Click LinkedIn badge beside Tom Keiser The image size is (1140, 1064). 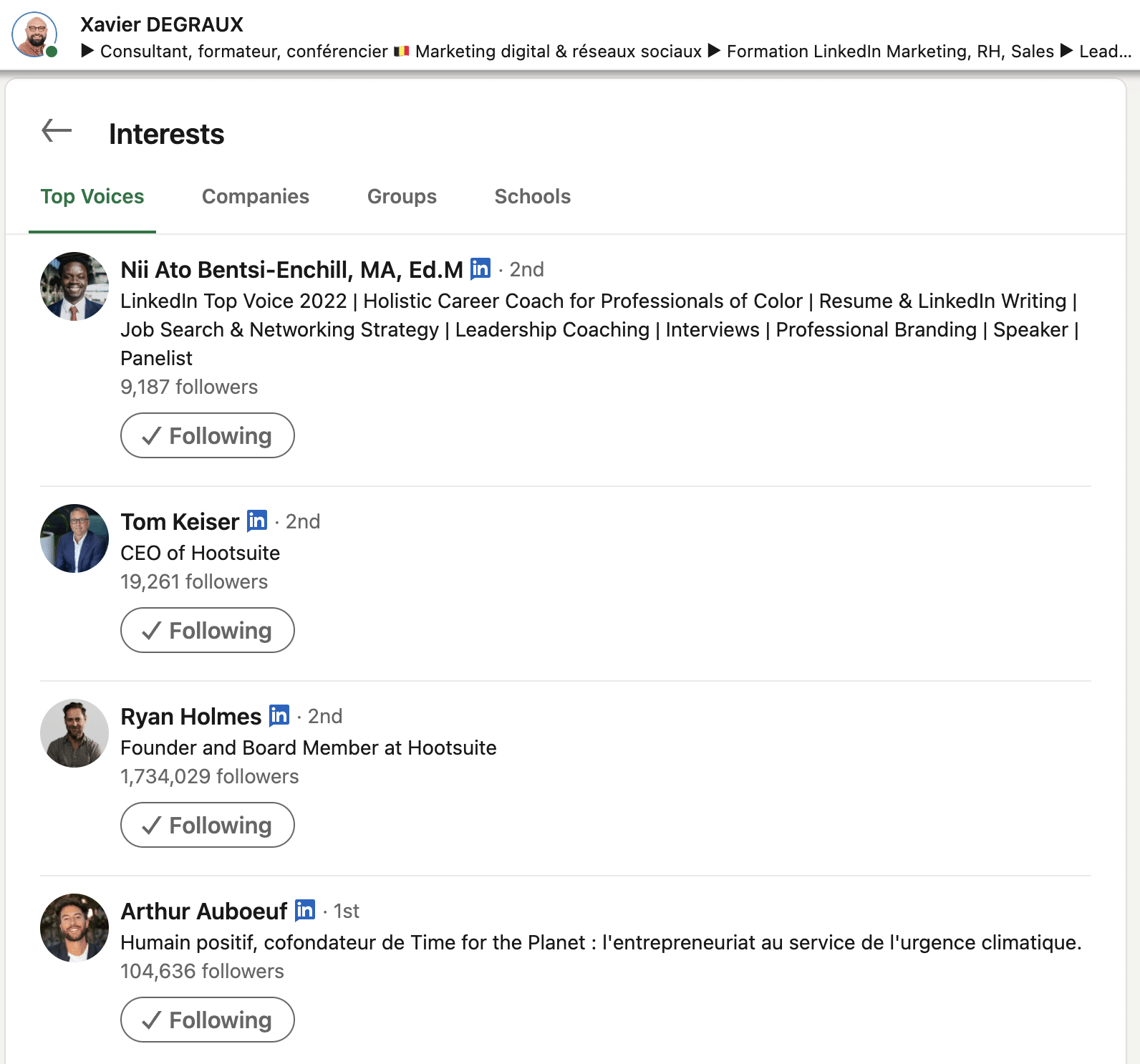tap(257, 521)
